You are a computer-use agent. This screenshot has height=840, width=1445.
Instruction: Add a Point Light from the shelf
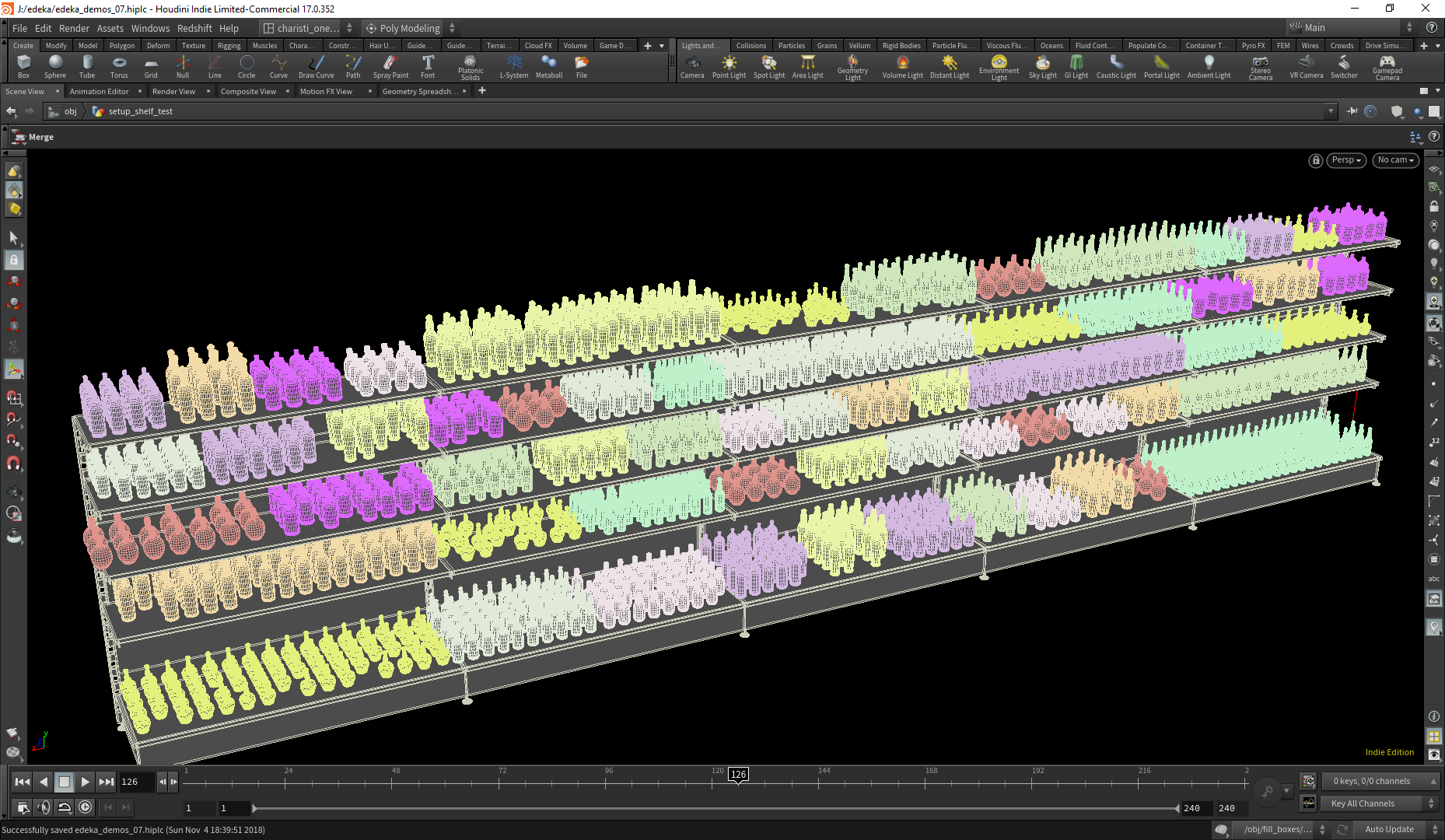[x=729, y=66]
